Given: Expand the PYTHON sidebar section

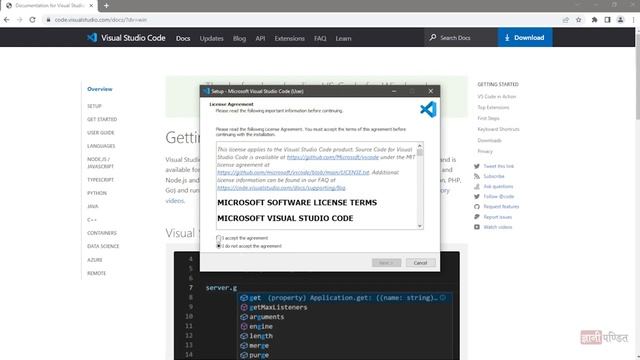Looking at the screenshot, I should click(x=97, y=193).
